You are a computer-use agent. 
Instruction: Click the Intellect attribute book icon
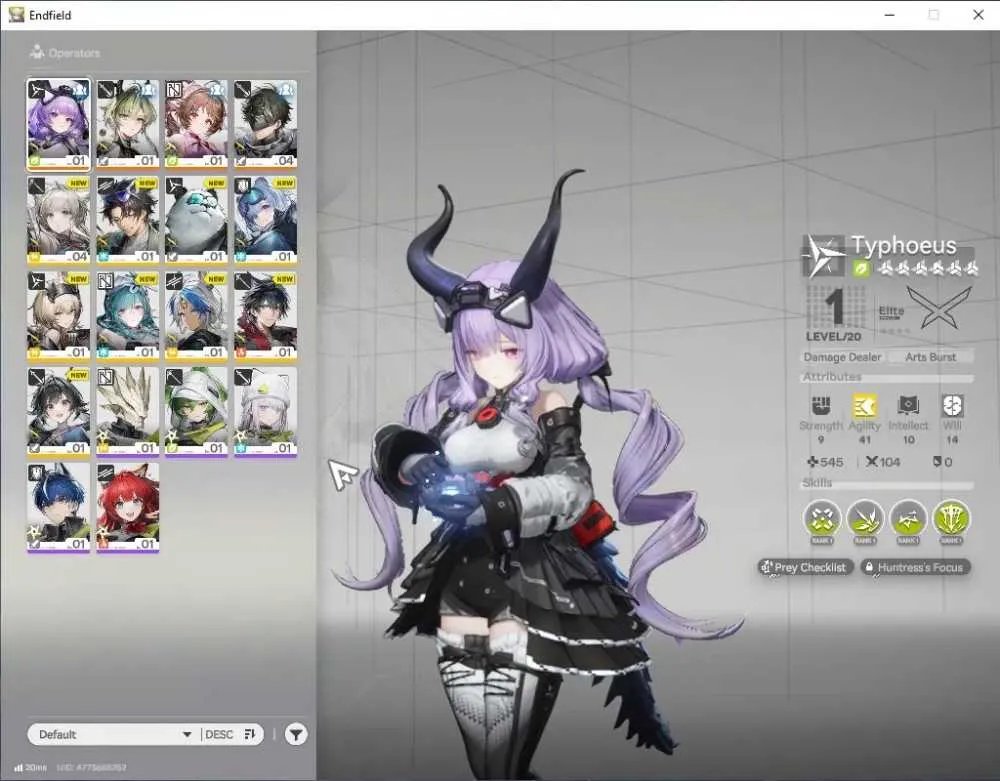tap(908, 405)
